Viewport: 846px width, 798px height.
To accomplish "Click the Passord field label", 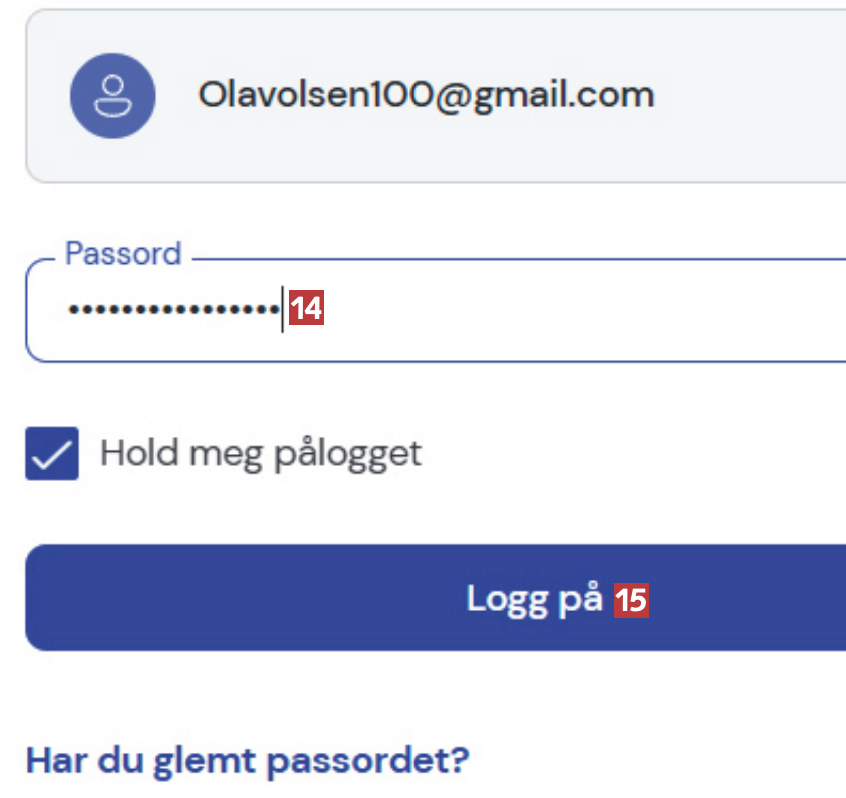I will [x=123, y=253].
